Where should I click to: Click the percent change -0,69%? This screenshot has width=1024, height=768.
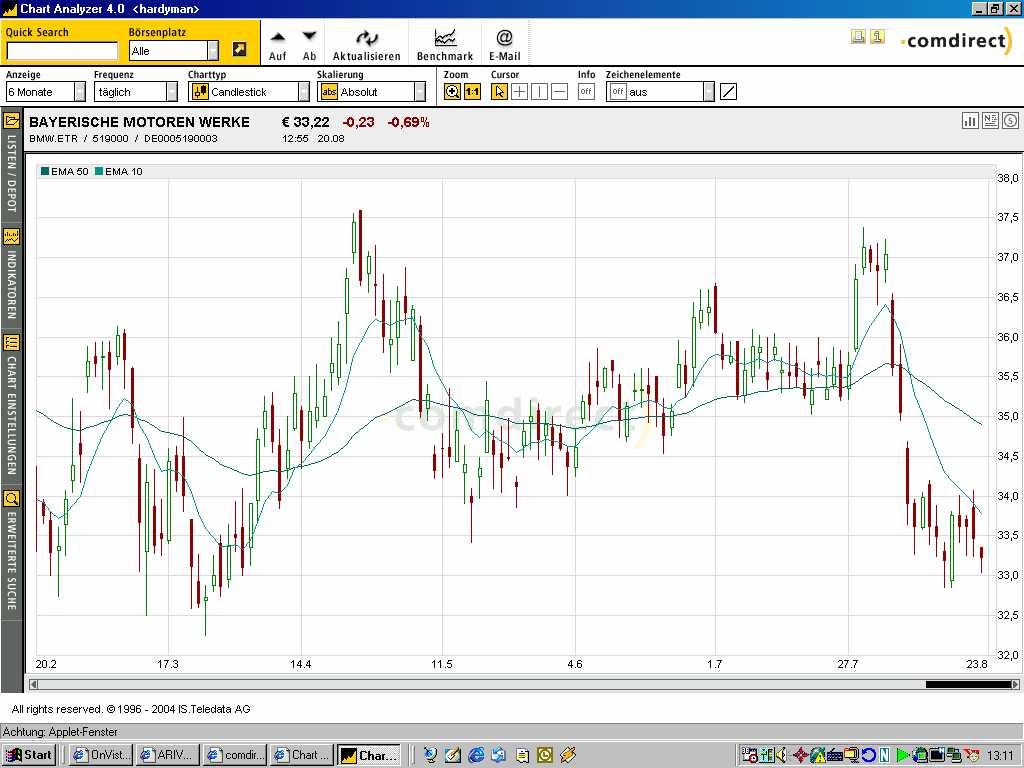tap(408, 122)
